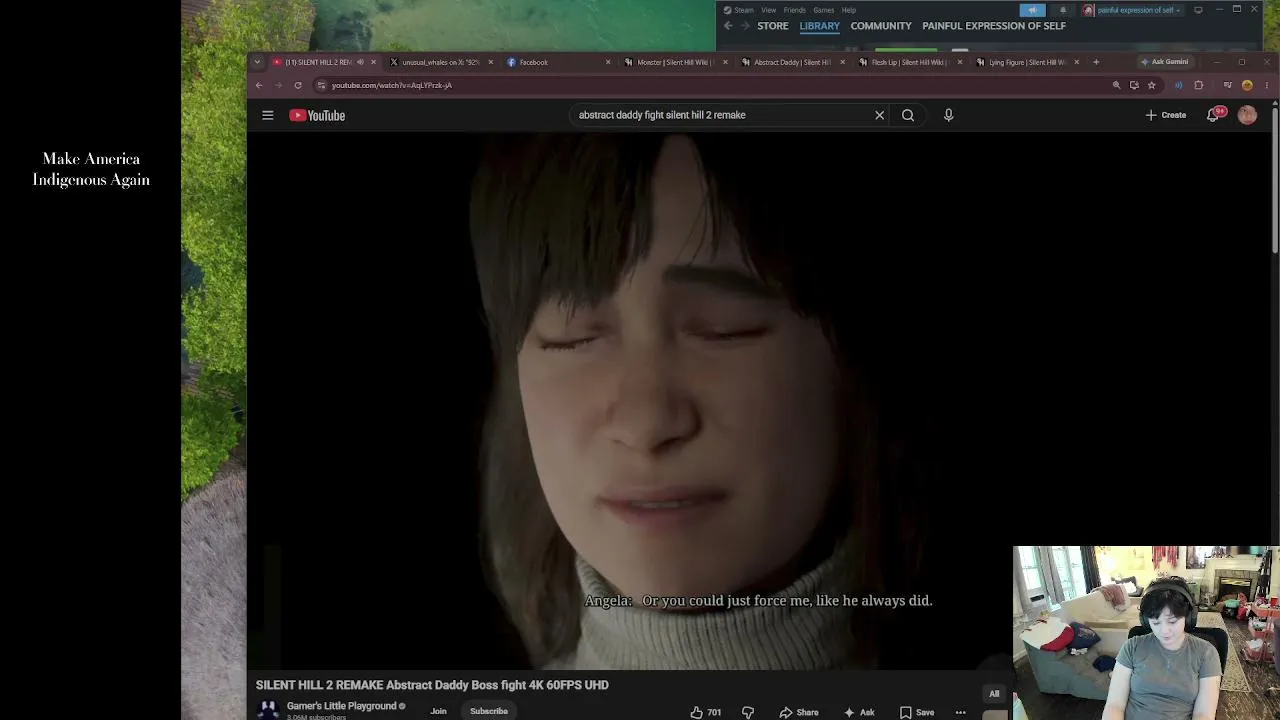Viewport: 1280px width, 720px height.
Task: Switch to the Monster Silent Hill Wiki tab
Action: [676, 62]
